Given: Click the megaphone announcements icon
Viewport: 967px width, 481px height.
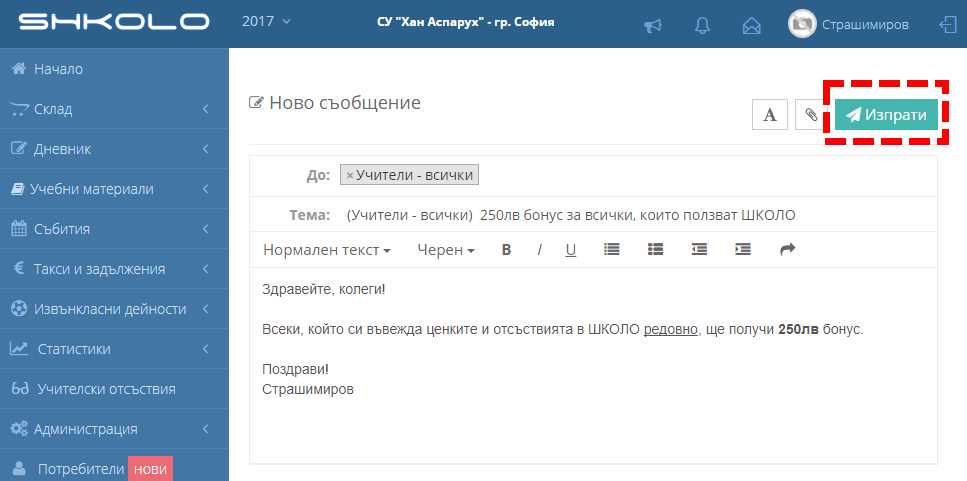Looking at the screenshot, I should coord(652,25).
